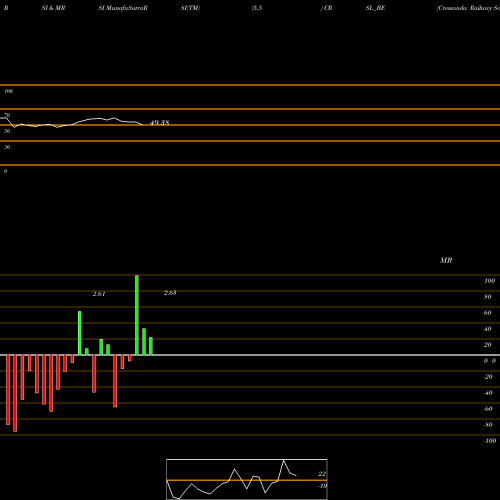Image resolution: width=500 pixels, height=500 pixels.
Task: Click the RSI value label 49.38
Action: coord(160,123)
